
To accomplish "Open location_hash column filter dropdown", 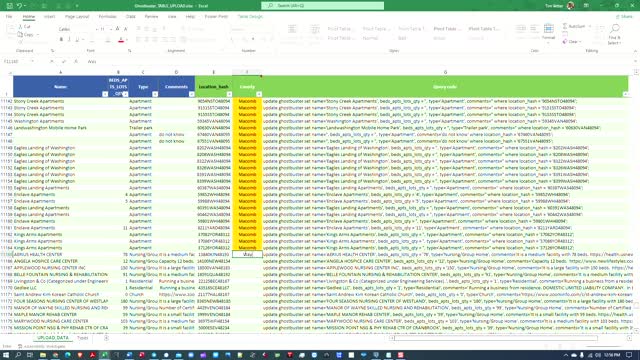I will pyautogui.click(x=229, y=94).
